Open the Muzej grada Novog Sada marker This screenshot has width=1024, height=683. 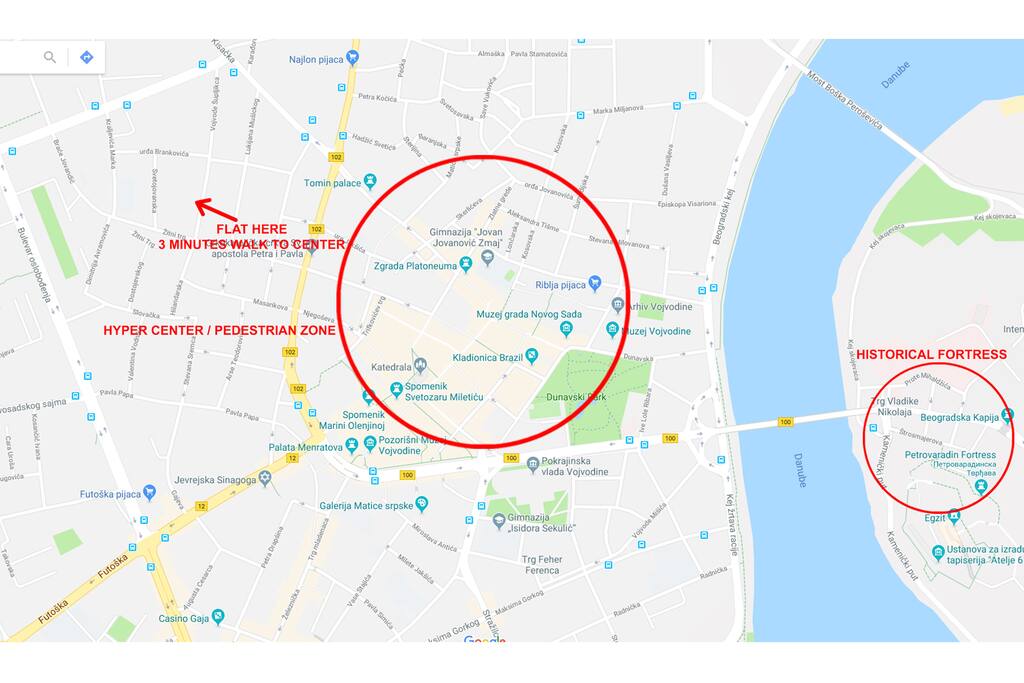click(x=566, y=328)
